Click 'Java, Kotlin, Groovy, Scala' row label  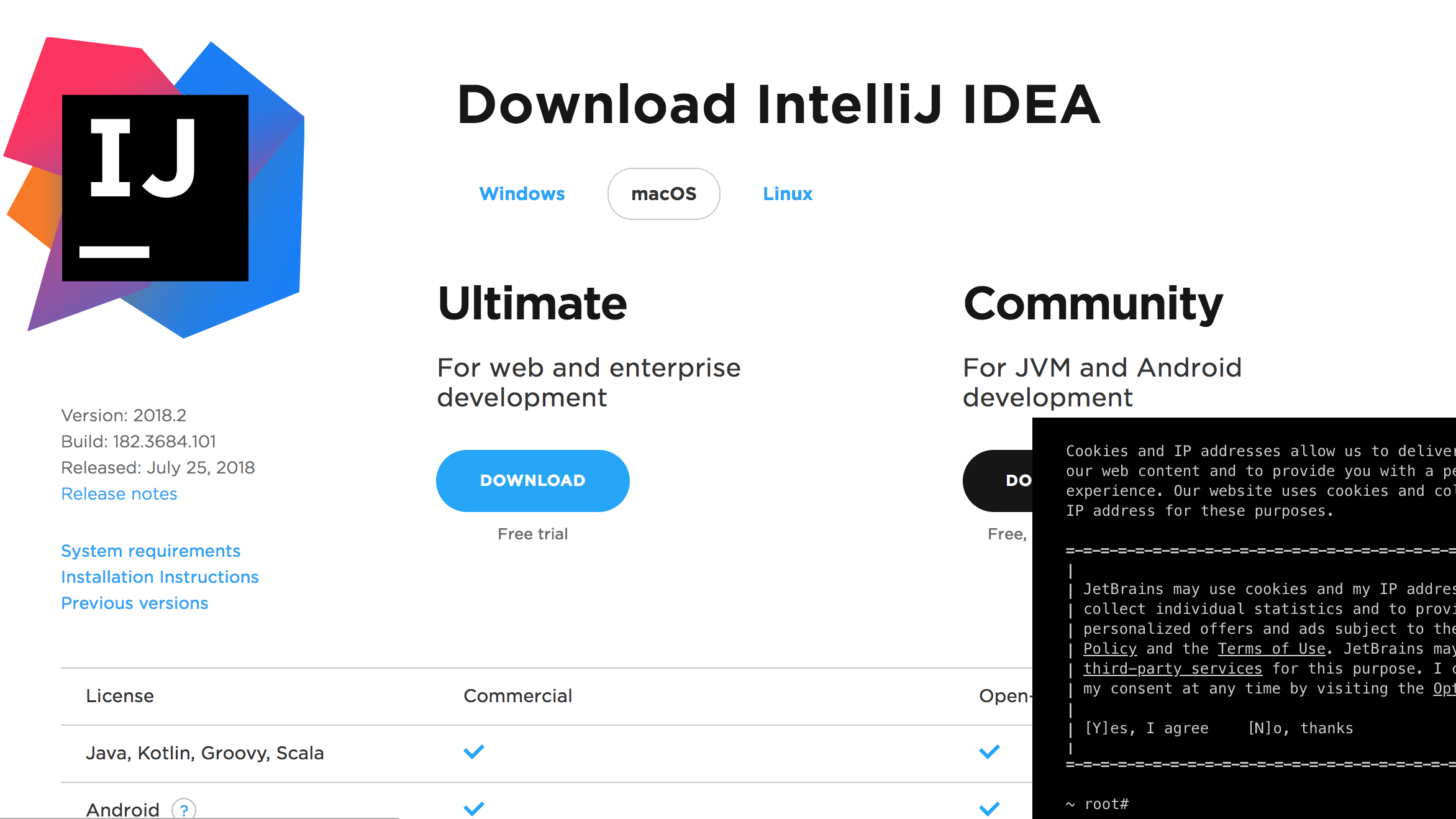pos(205,753)
